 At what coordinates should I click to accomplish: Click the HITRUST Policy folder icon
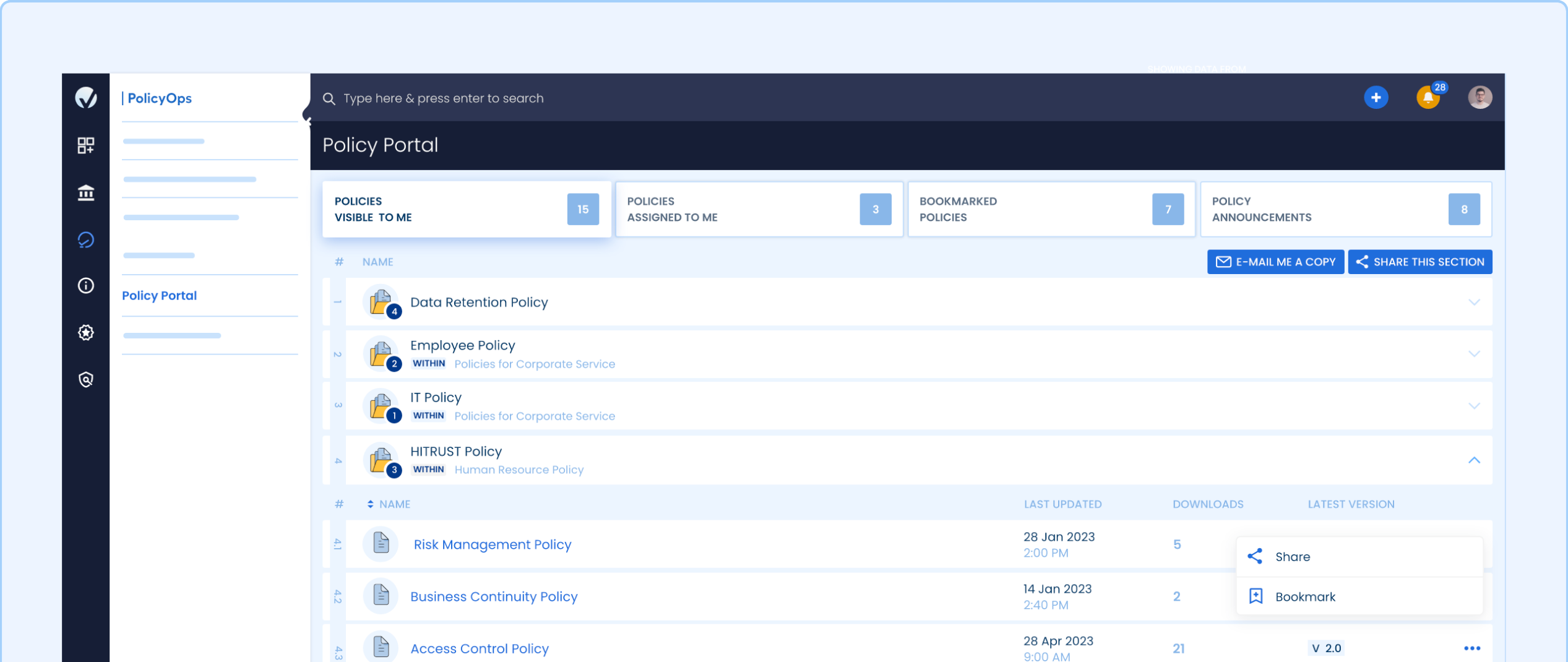381,460
